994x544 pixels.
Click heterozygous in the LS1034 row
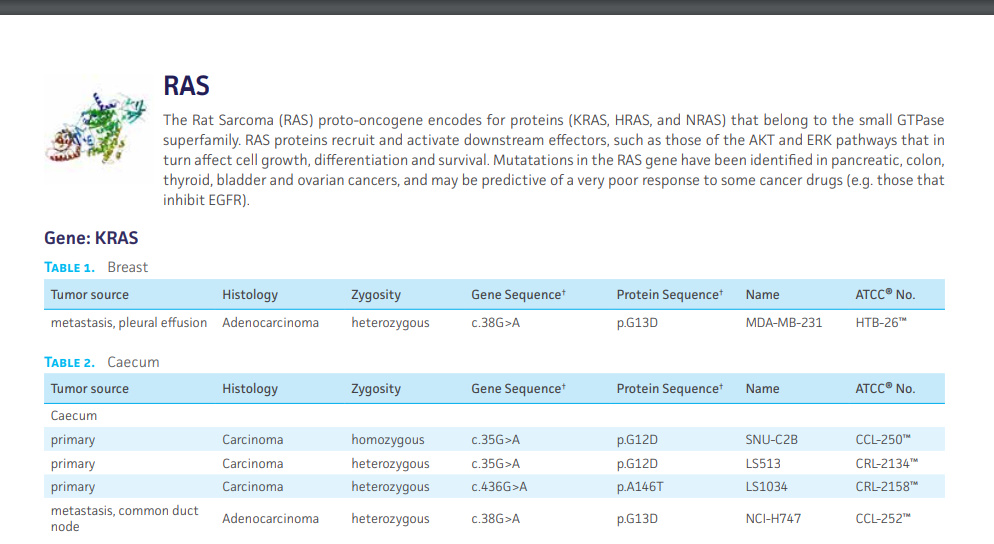(x=390, y=488)
